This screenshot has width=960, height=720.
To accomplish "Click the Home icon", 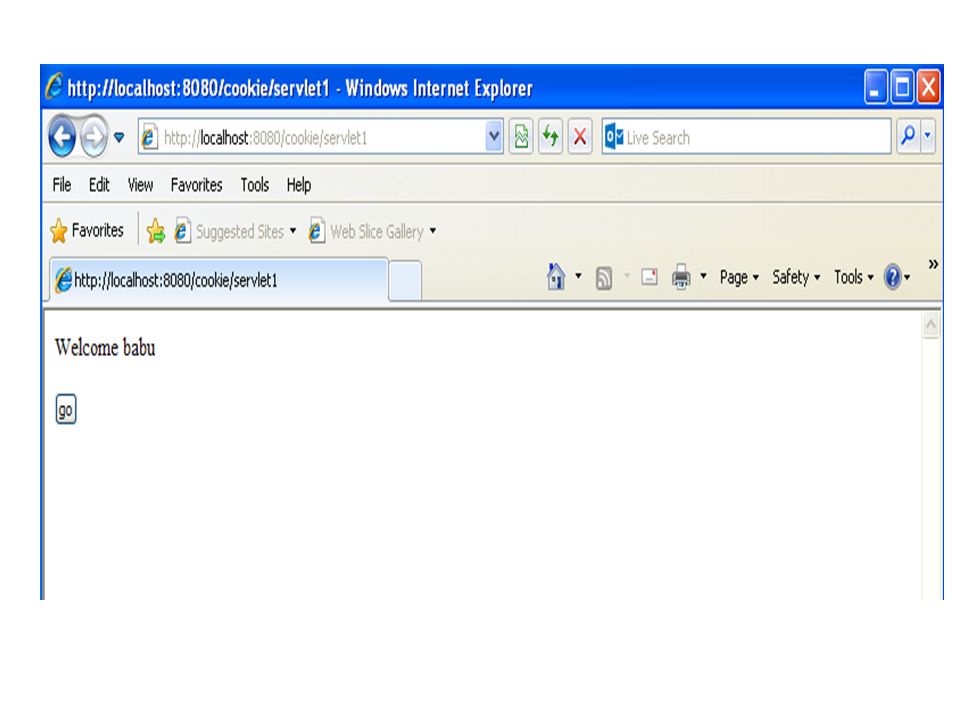I will pos(556,277).
